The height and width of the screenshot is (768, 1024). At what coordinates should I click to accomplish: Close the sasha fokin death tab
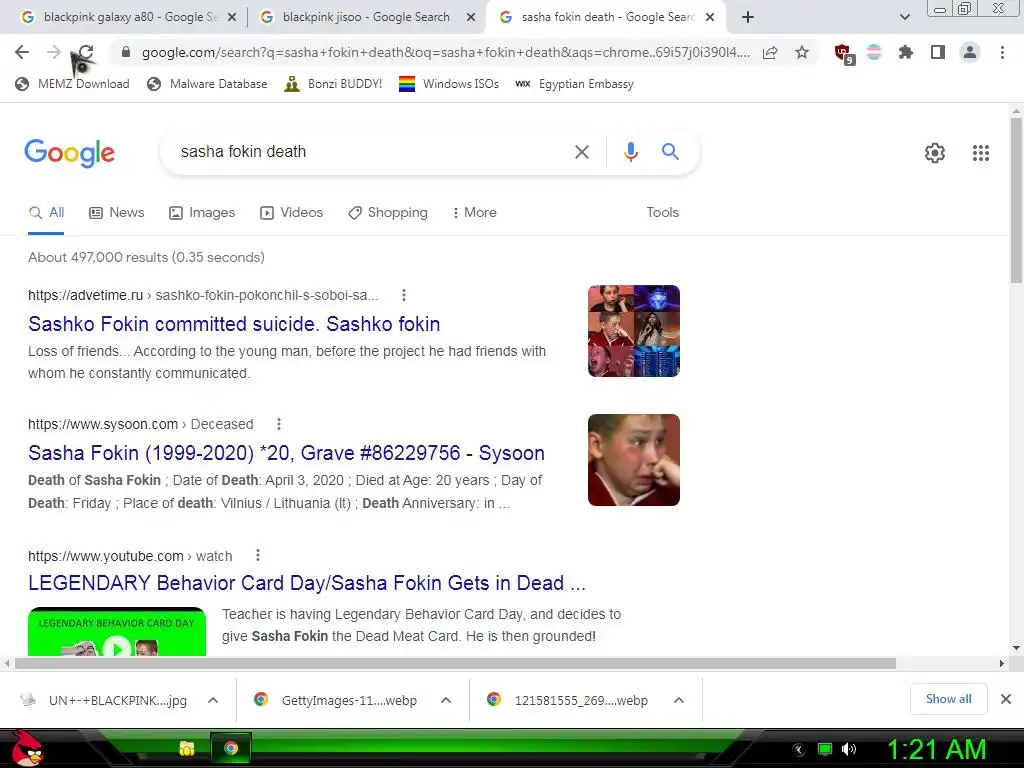711,18
